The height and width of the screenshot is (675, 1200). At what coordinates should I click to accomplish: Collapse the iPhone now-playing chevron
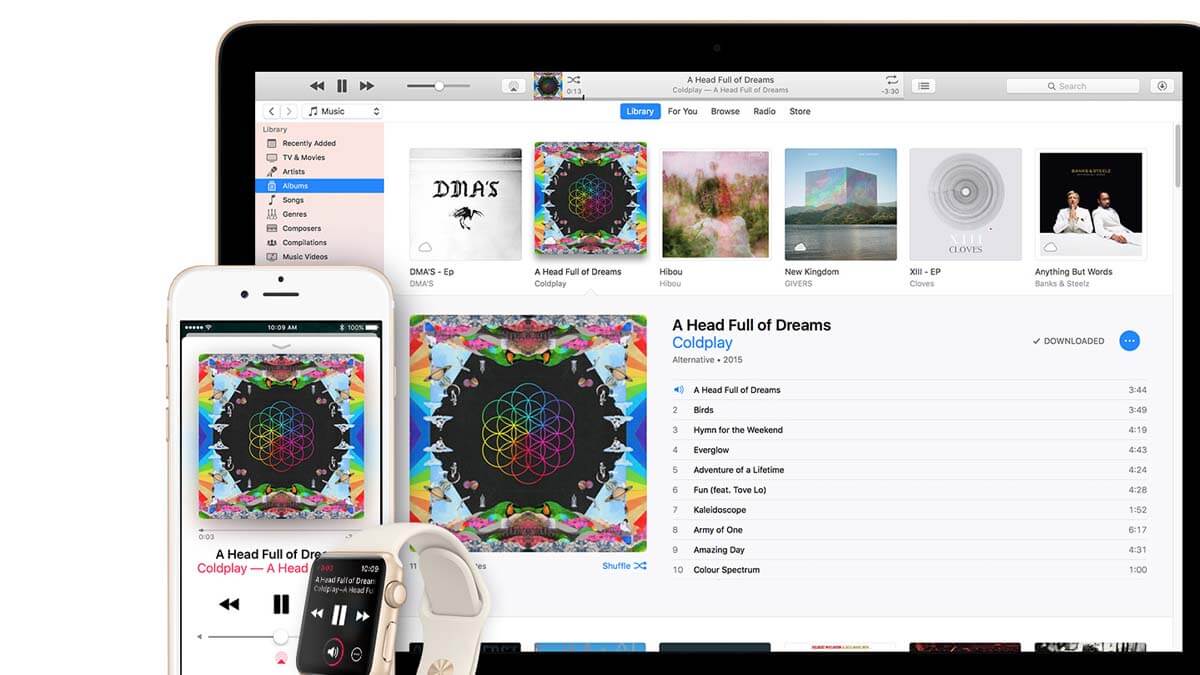click(281, 347)
